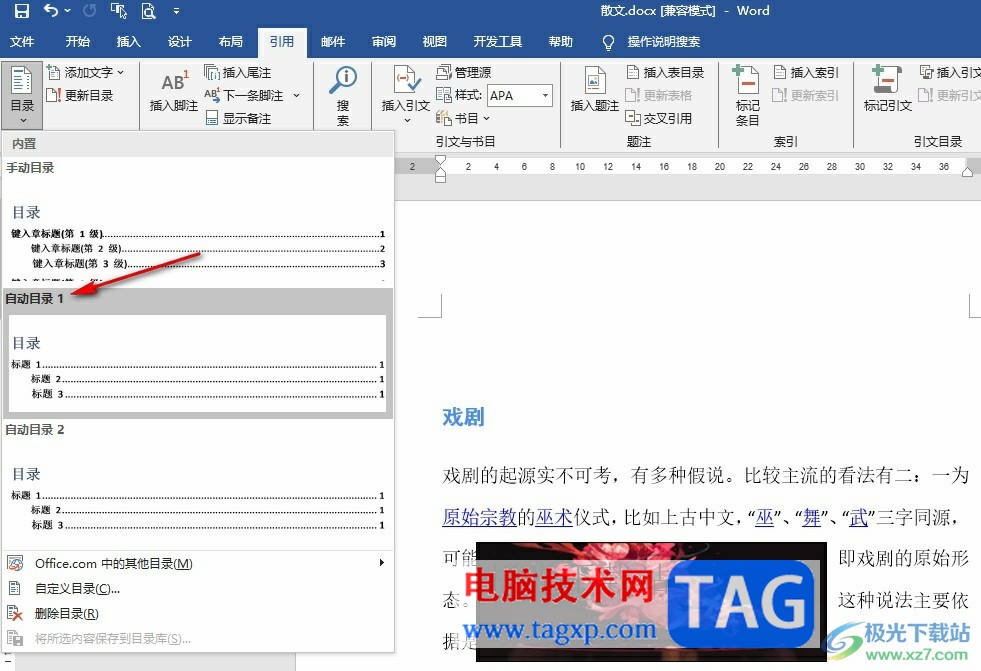Open Customize Quick Access Toolbar dropdown
This screenshot has width=981, height=671.
pos(176,11)
